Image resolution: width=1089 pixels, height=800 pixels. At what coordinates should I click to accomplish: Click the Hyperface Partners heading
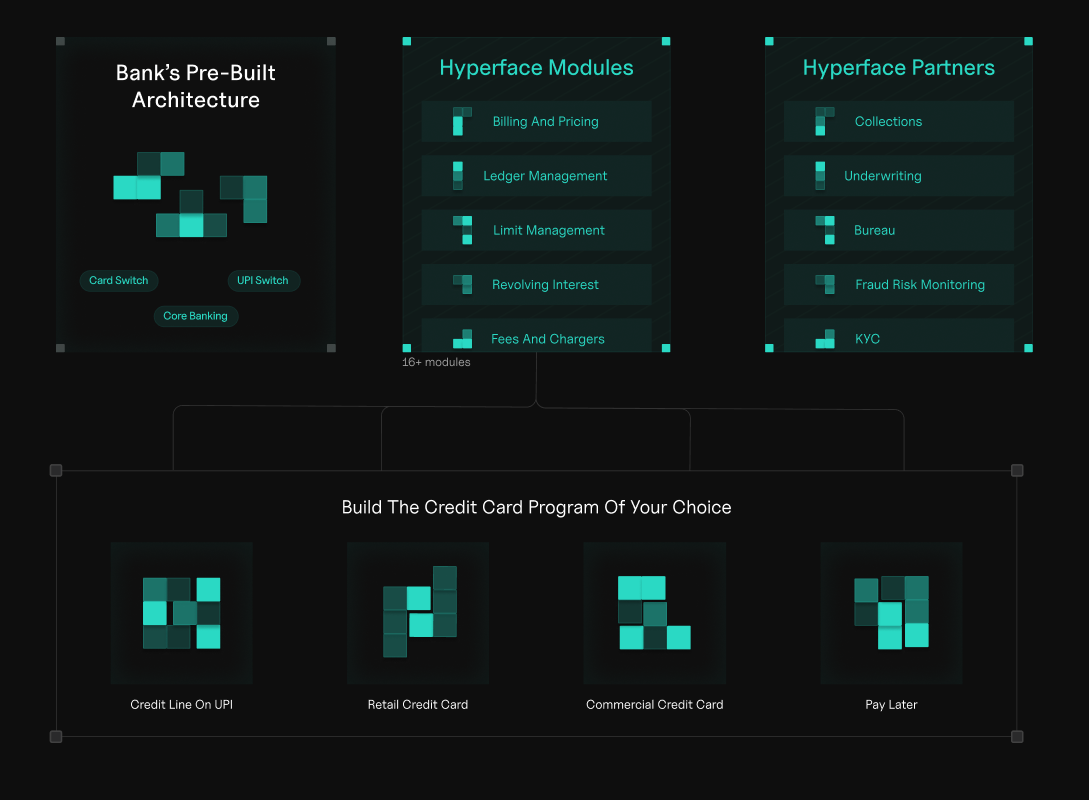[x=899, y=67]
